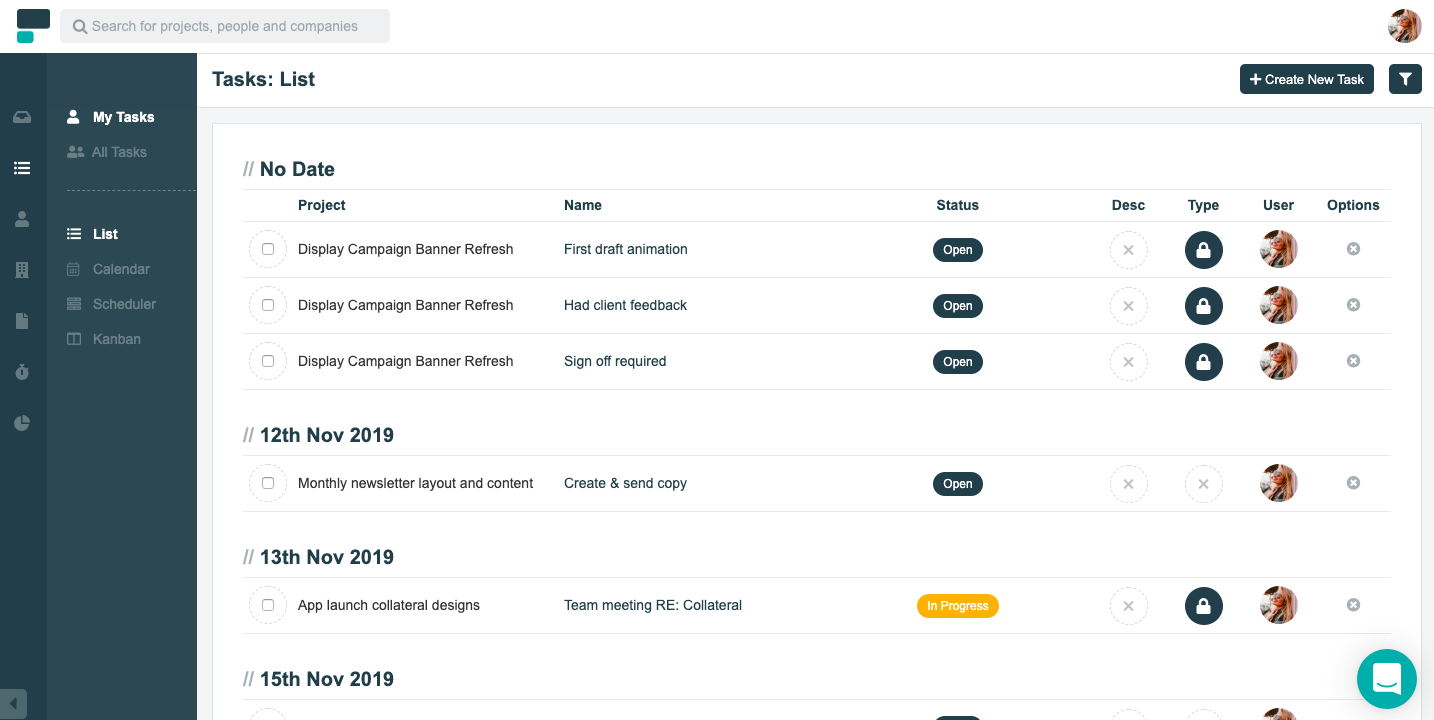Open the people icon in the left rail
Viewport: 1434px width, 720px height.
click(x=22, y=219)
